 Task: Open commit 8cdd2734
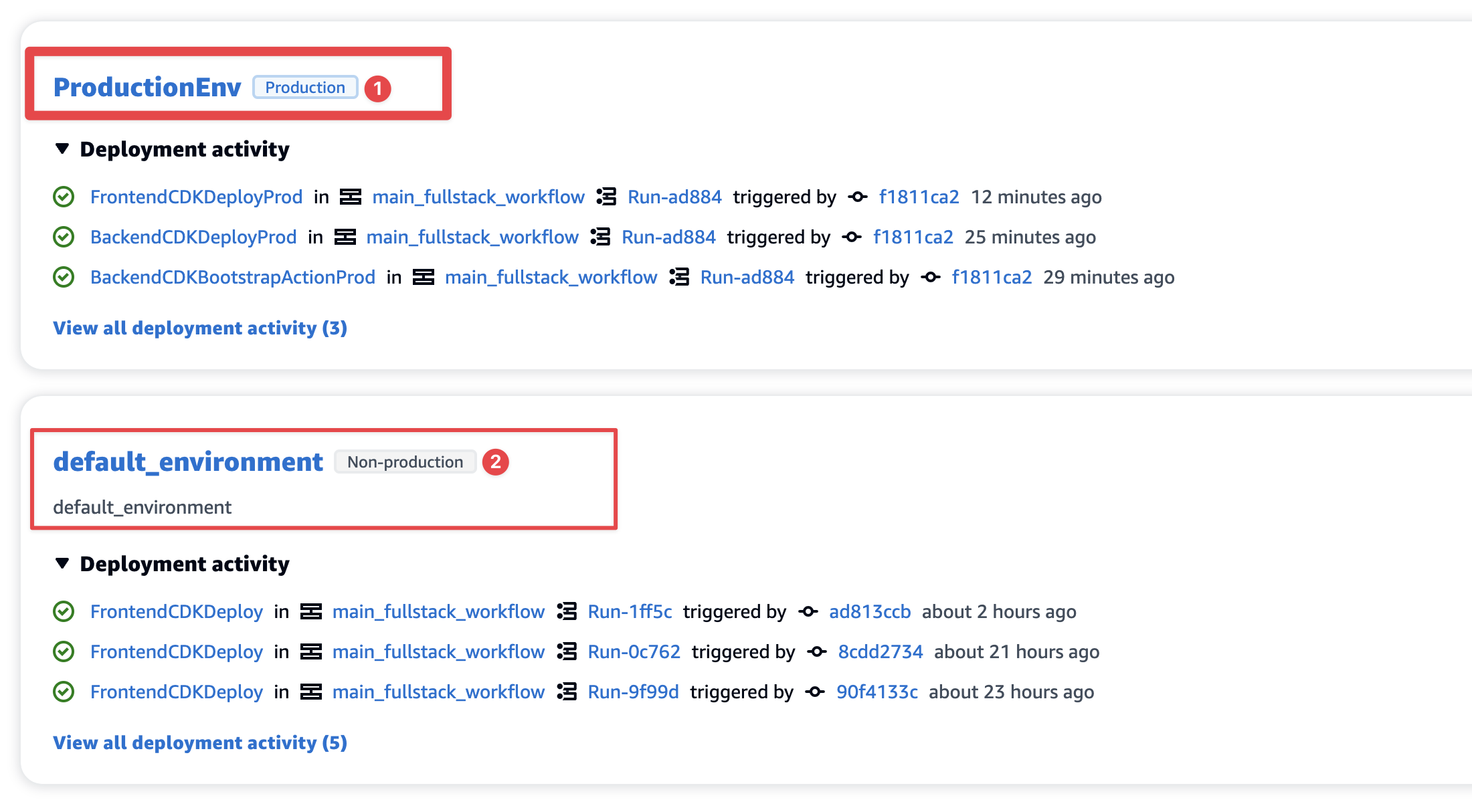pos(881,652)
